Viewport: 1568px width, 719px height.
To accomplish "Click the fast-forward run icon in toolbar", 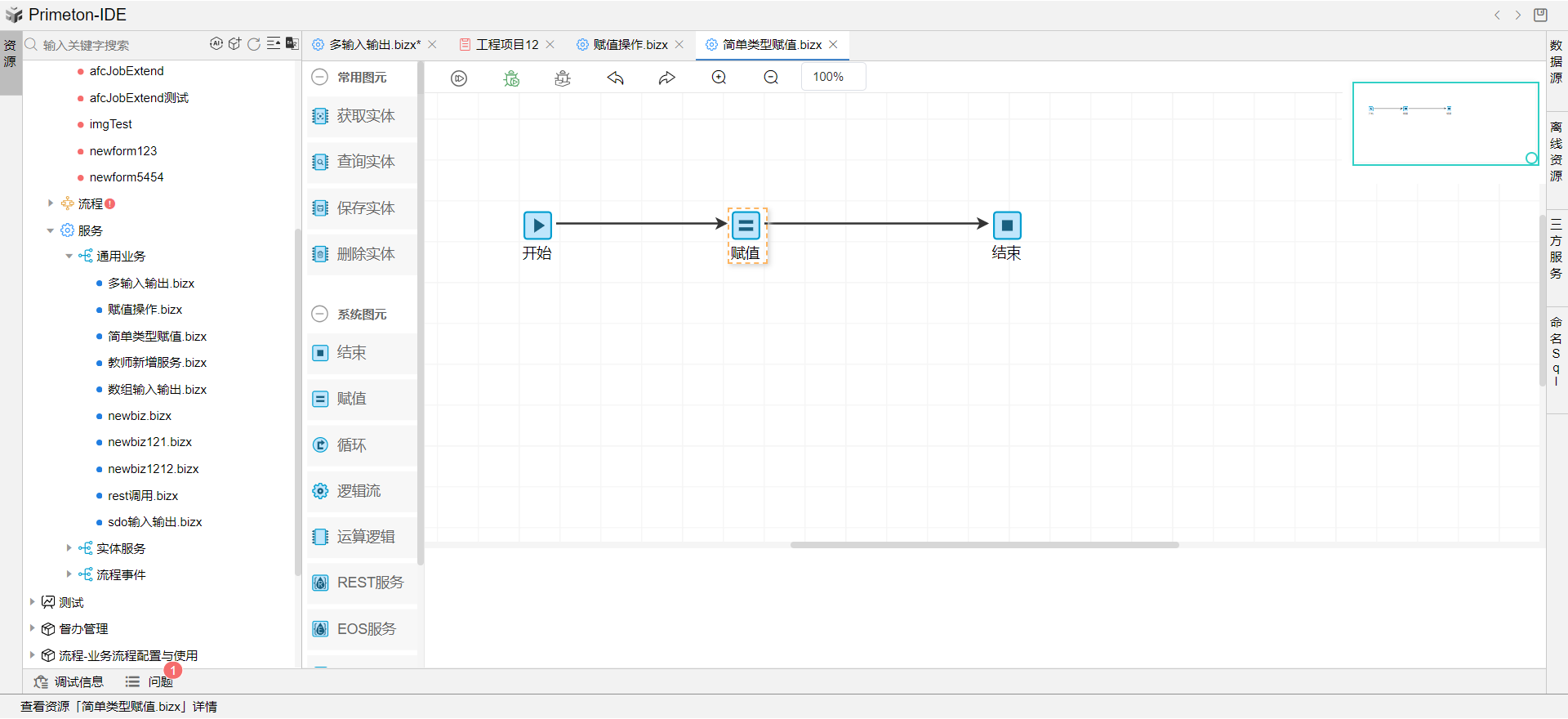I will pyautogui.click(x=459, y=78).
